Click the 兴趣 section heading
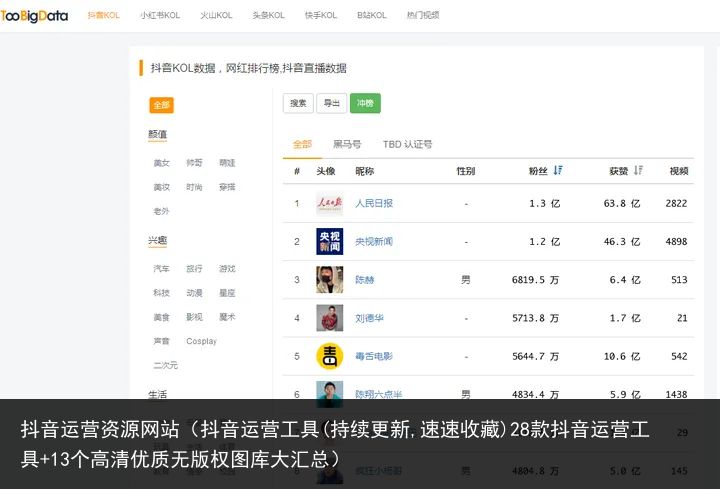 click(158, 240)
